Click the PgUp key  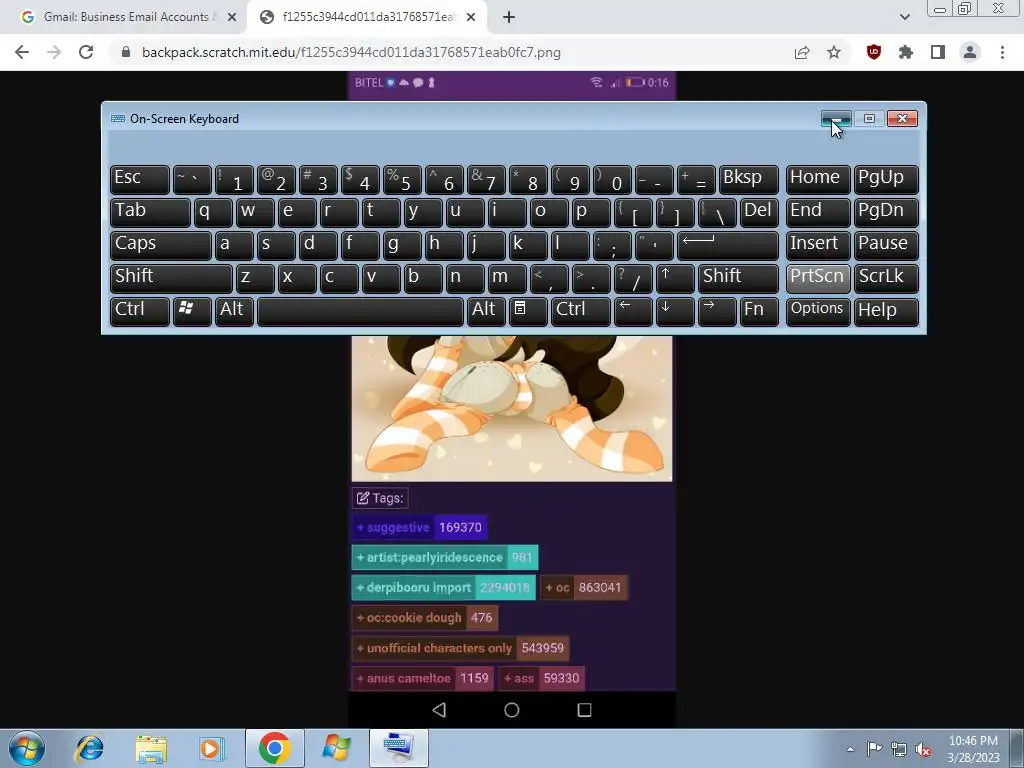(886, 180)
